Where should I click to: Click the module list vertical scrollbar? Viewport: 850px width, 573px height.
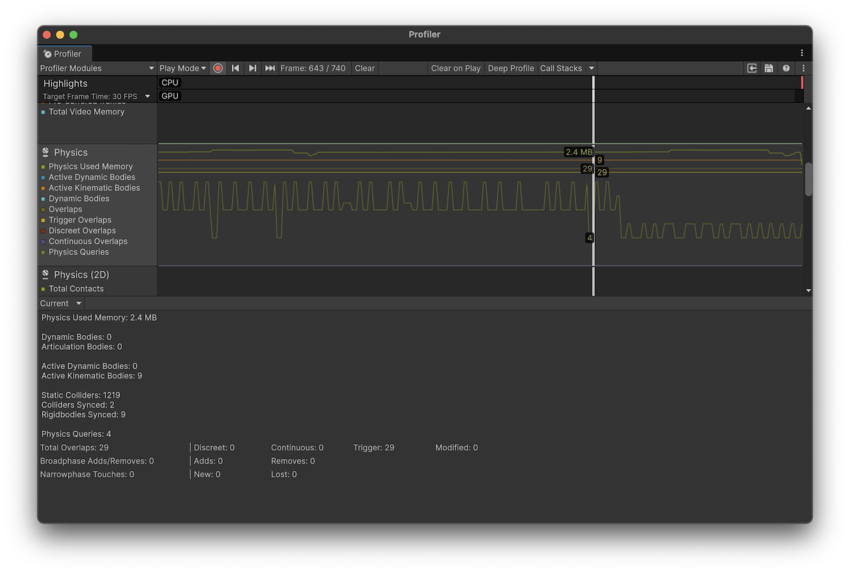click(x=808, y=180)
